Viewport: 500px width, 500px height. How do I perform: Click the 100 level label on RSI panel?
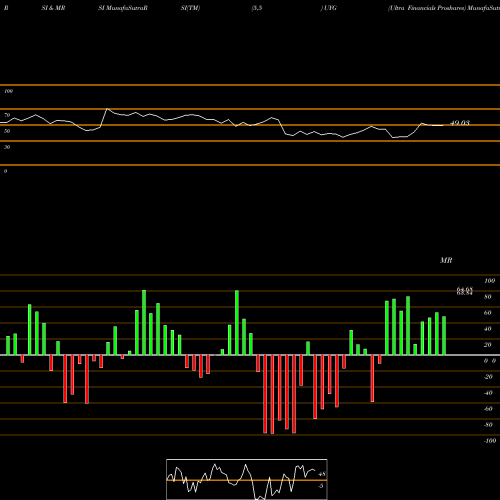click(8, 91)
